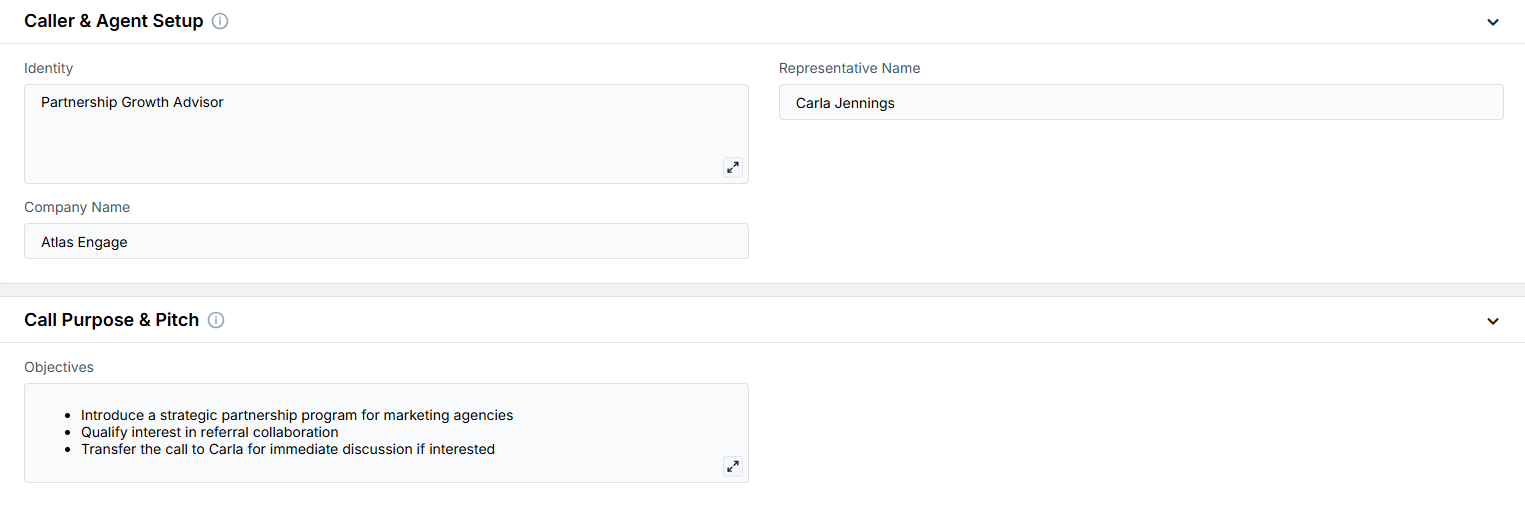
Task: Click the Company Name field label
Action: [77, 207]
